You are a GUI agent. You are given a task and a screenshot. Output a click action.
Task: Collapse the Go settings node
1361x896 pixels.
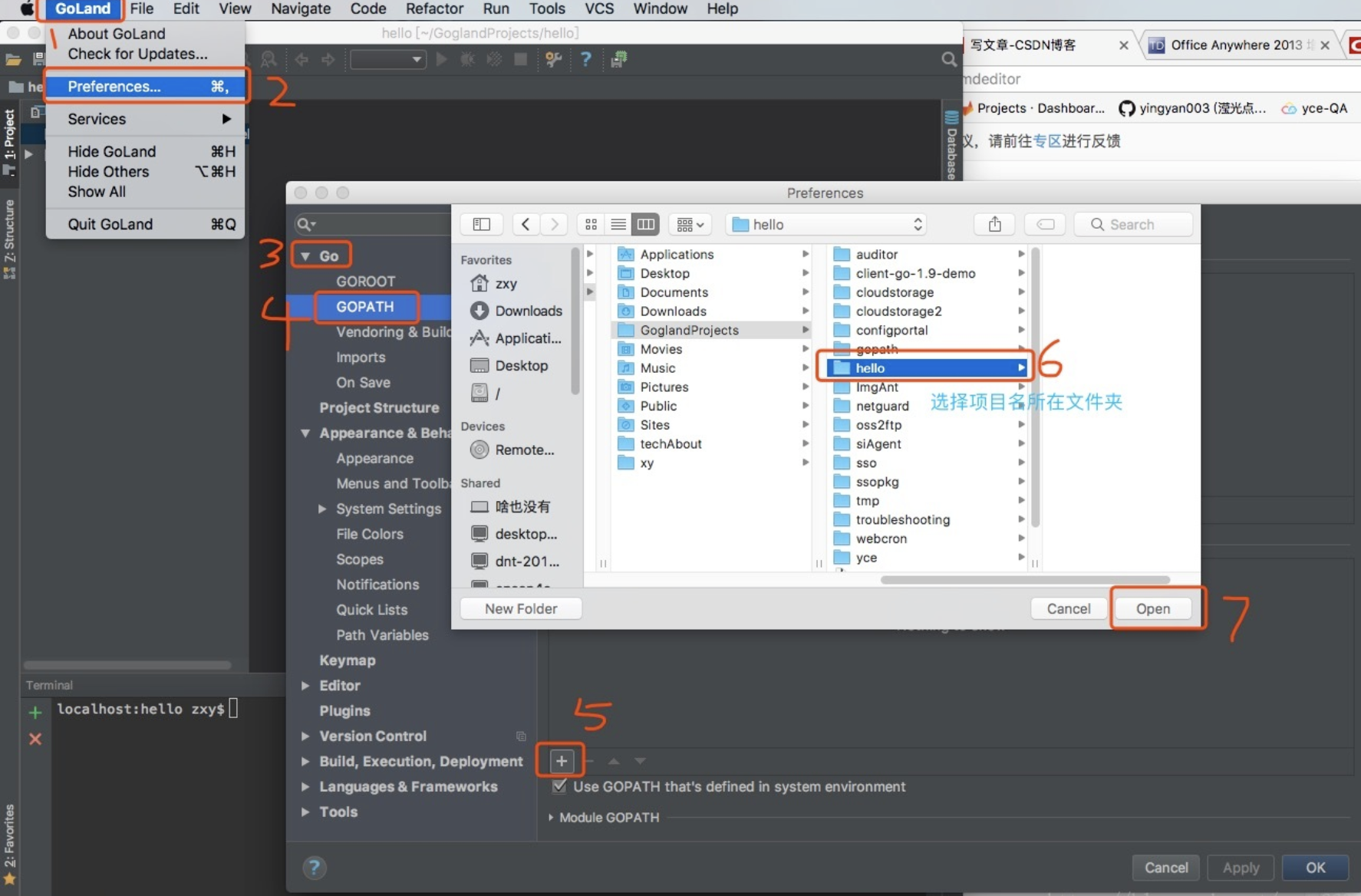pyautogui.click(x=305, y=256)
